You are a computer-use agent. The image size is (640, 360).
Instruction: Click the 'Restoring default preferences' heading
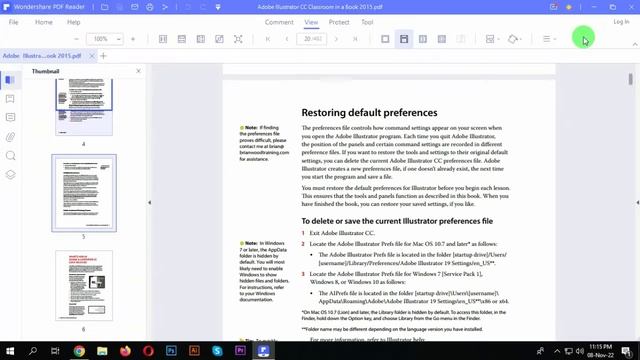pyautogui.click(x=369, y=113)
